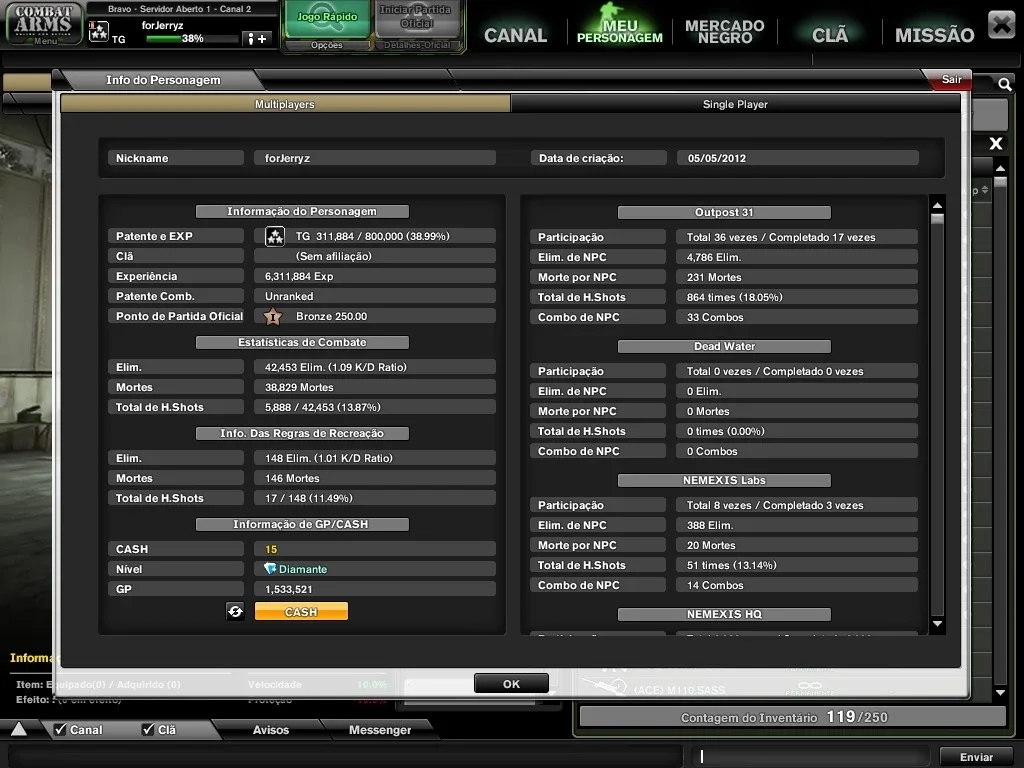The height and width of the screenshot is (768, 1024).
Task: Click the Nickname value forJerryz
Action: tap(375, 158)
